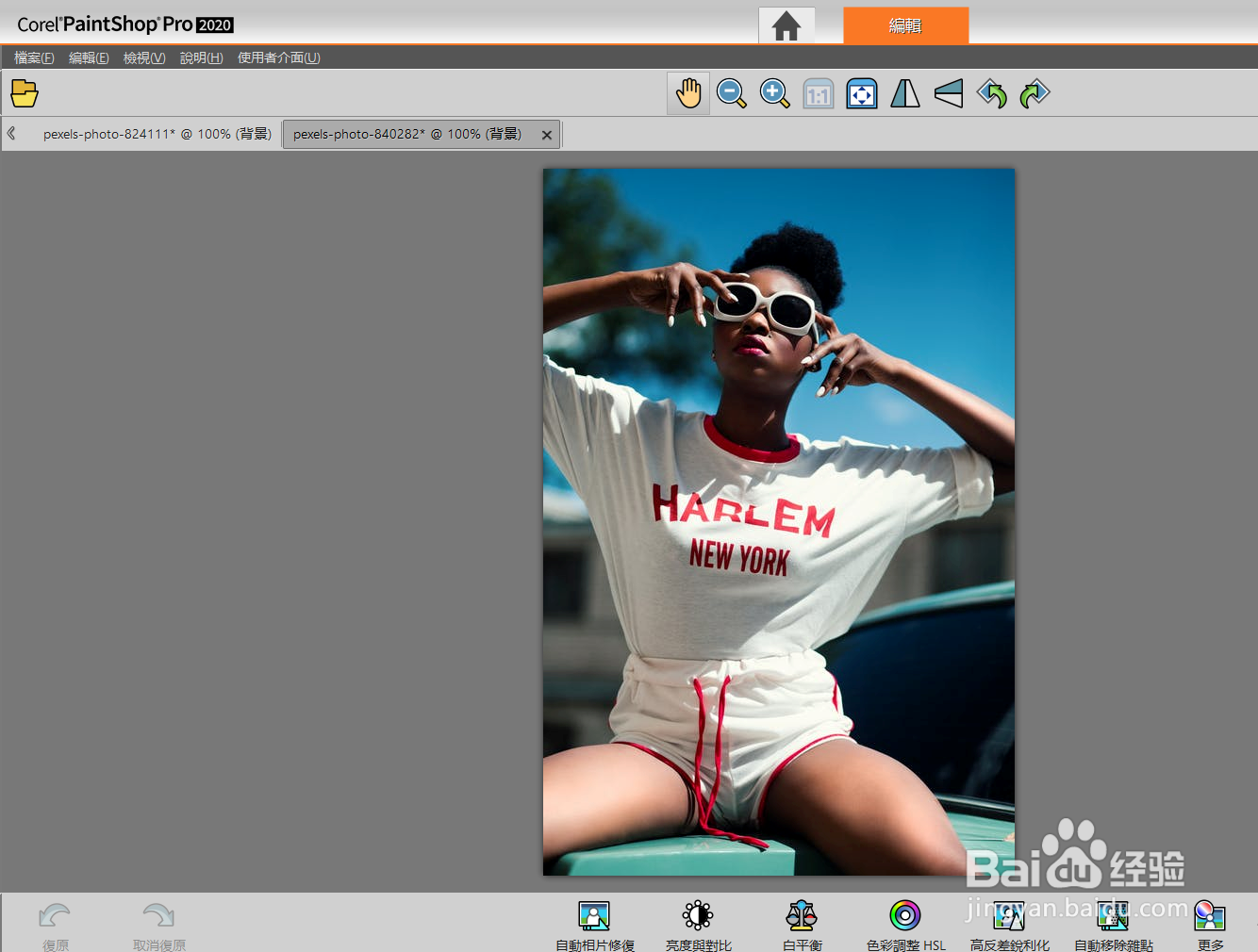Screen dimensions: 1258x952
Task: Go to the Home tab
Action: tap(786, 25)
